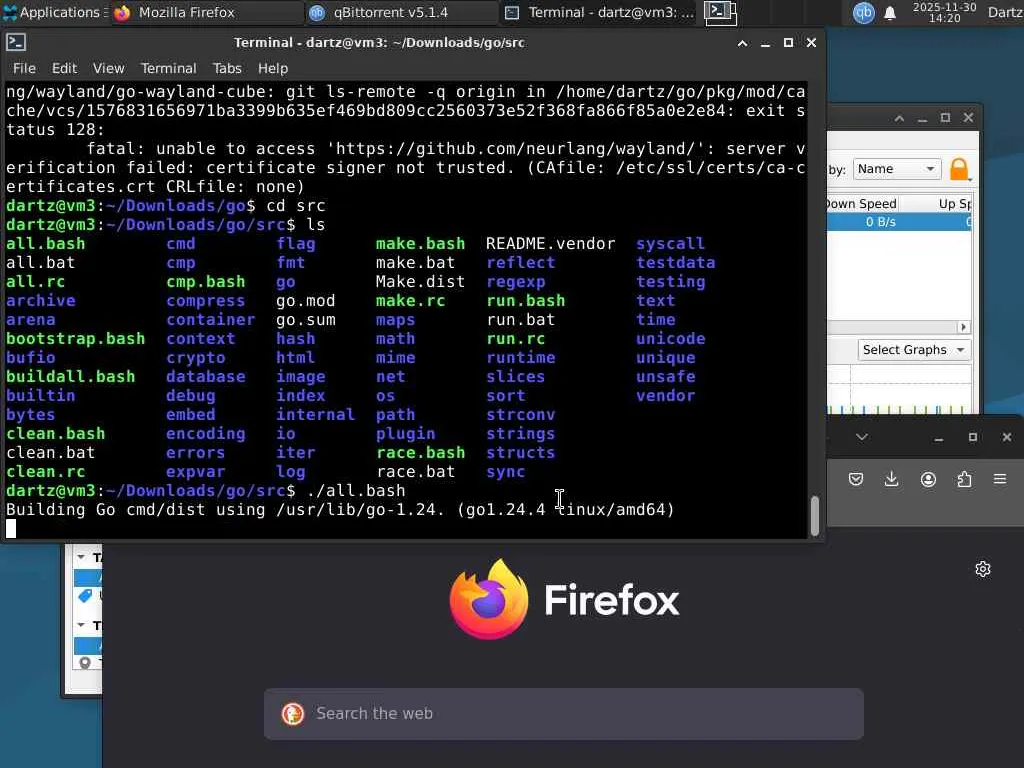Image resolution: width=1024 pixels, height=768 pixels.
Task: Click the Save to Pocket icon in Firefox
Action: 856,479
